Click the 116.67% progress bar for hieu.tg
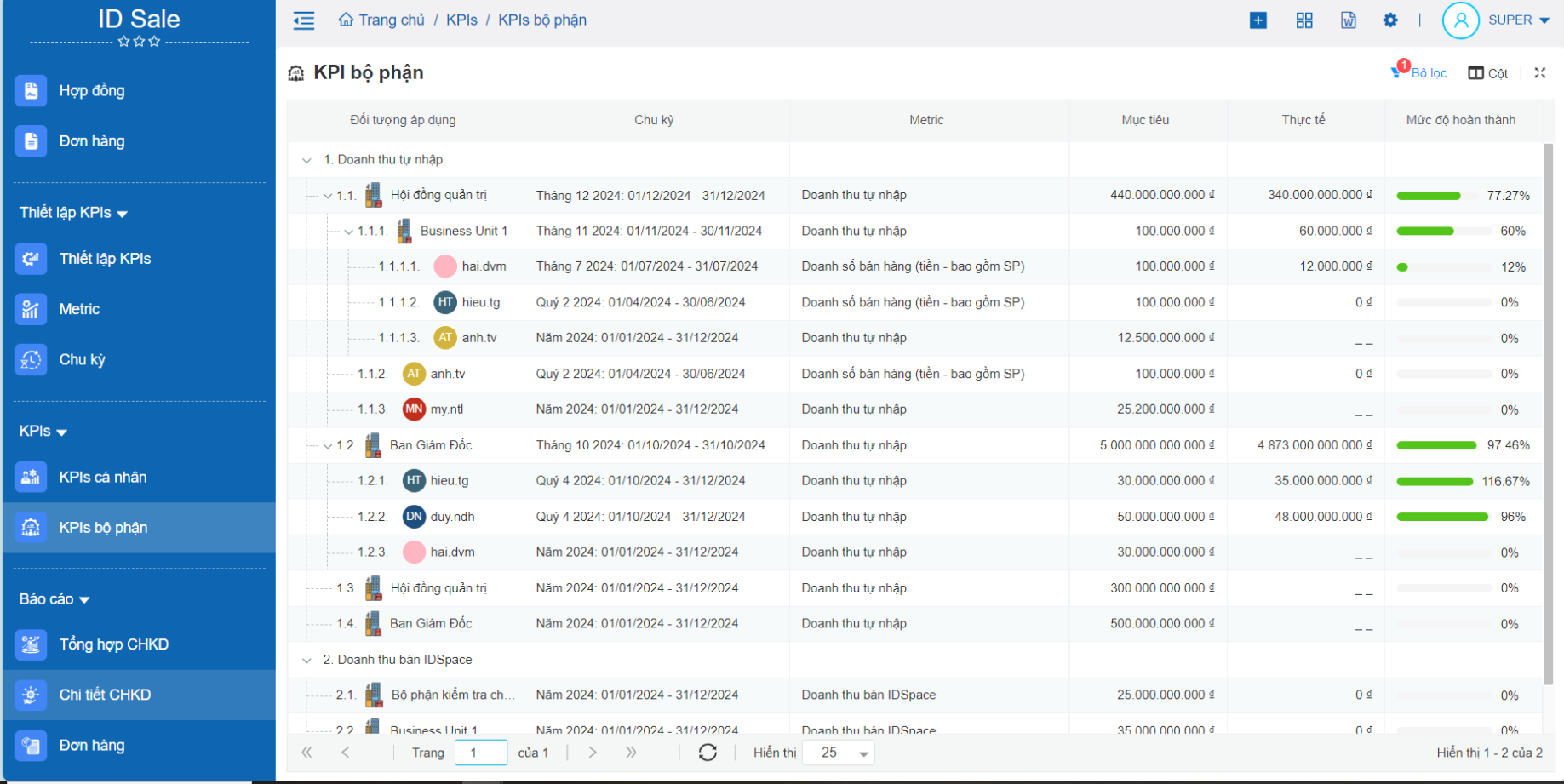The height and width of the screenshot is (784, 1564). coord(1435,482)
